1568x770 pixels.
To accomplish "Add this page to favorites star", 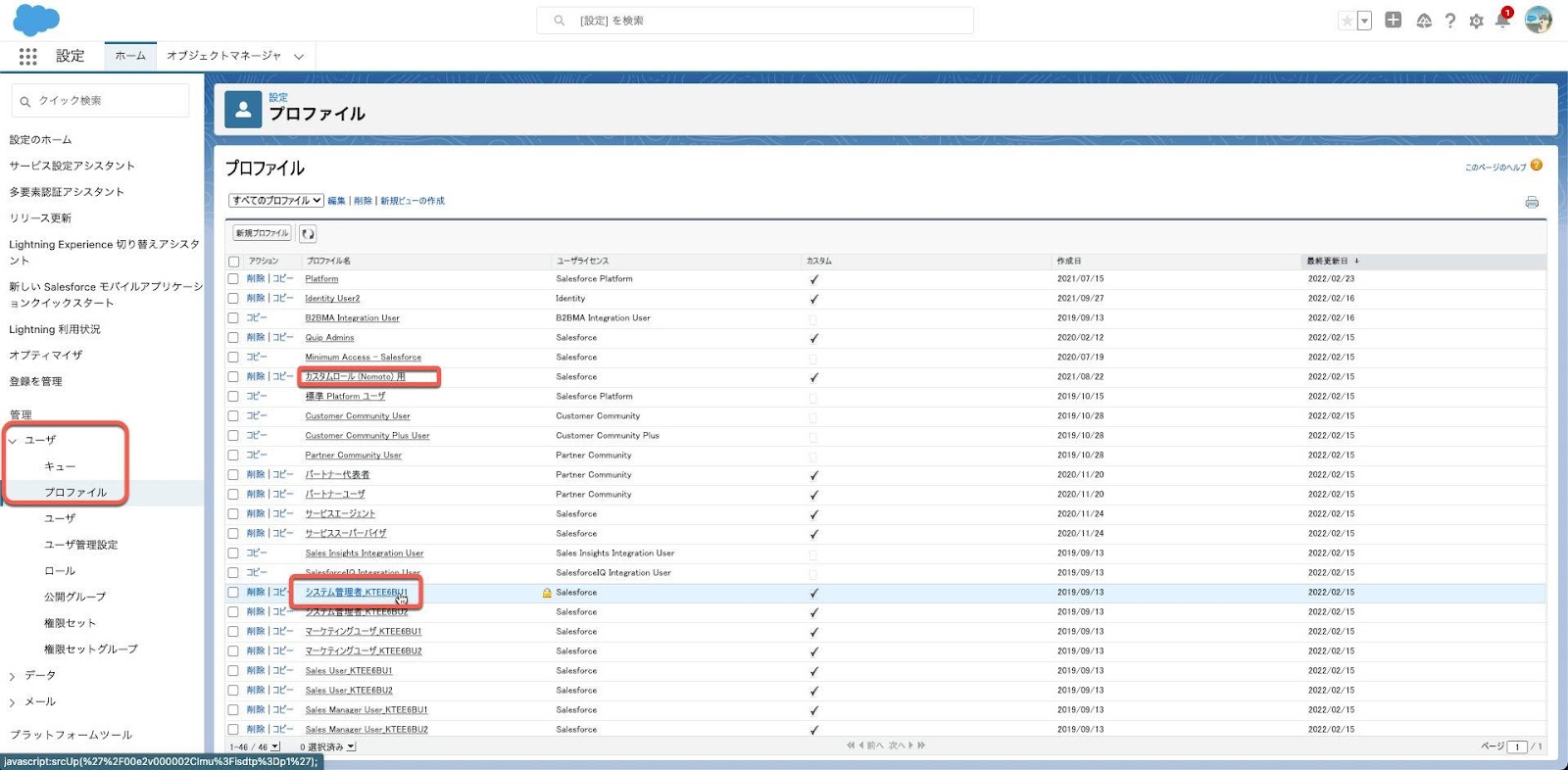I will [1347, 21].
